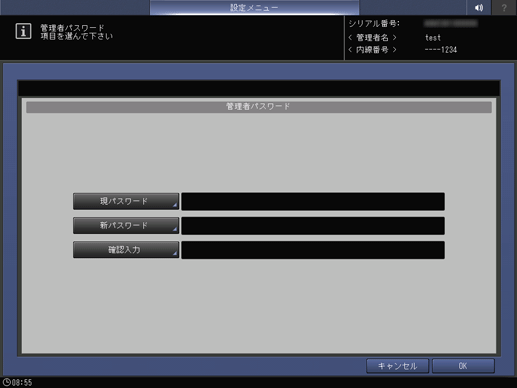Click the extension number ----1234
Screen dimensions: 517x388
point(441,50)
